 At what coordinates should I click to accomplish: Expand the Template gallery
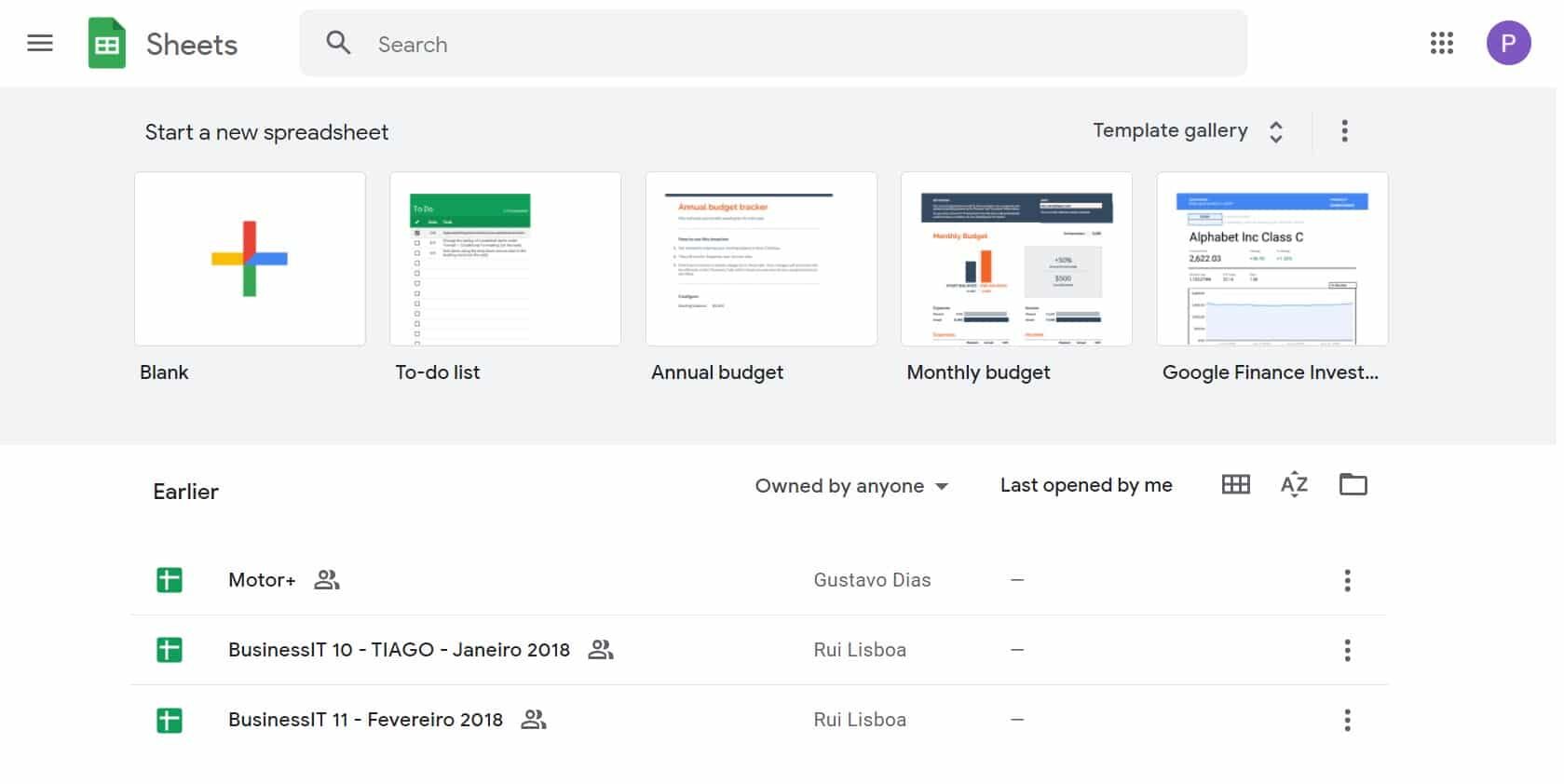pos(1188,131)
